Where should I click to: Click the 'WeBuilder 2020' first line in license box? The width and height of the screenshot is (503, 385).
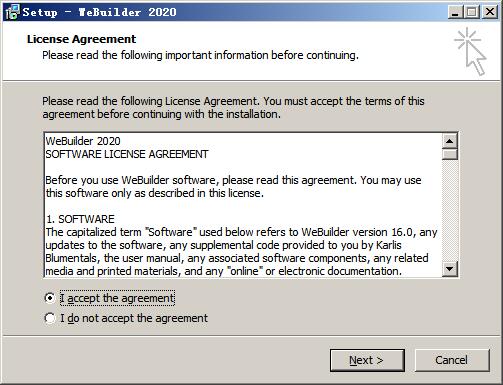[83, 141]
